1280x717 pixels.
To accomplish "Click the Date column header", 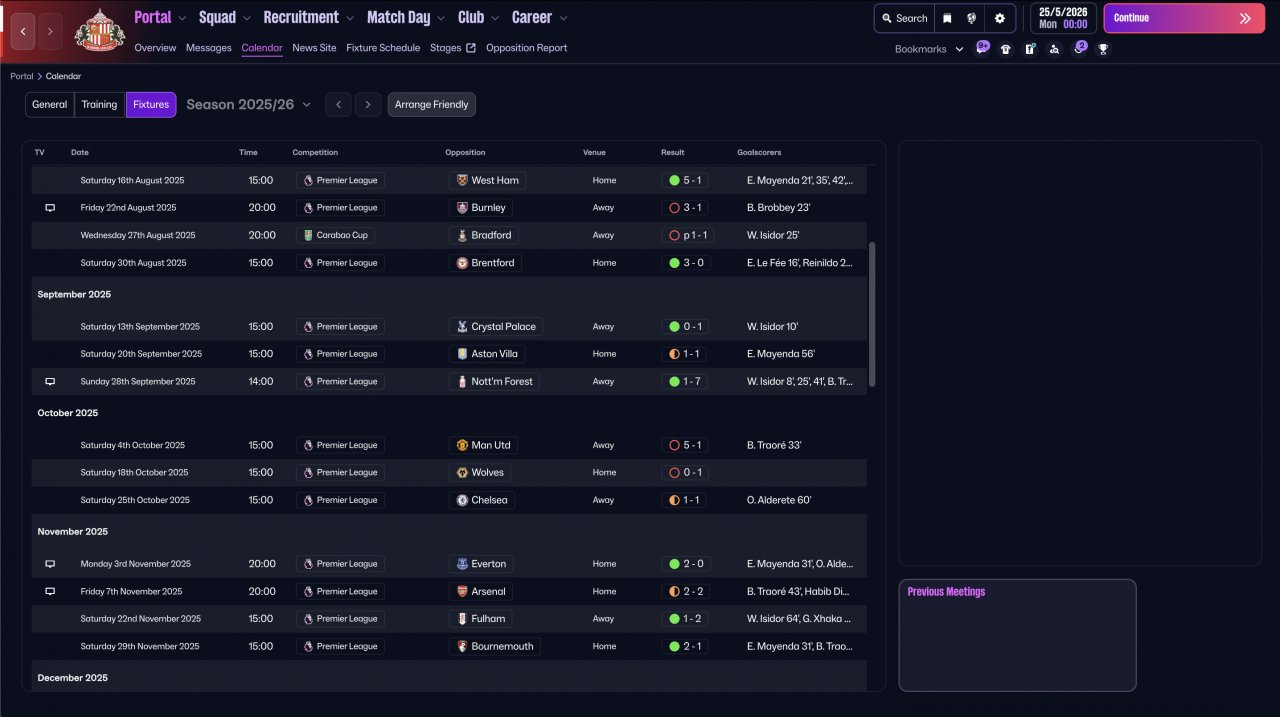I will coord(80,153).
